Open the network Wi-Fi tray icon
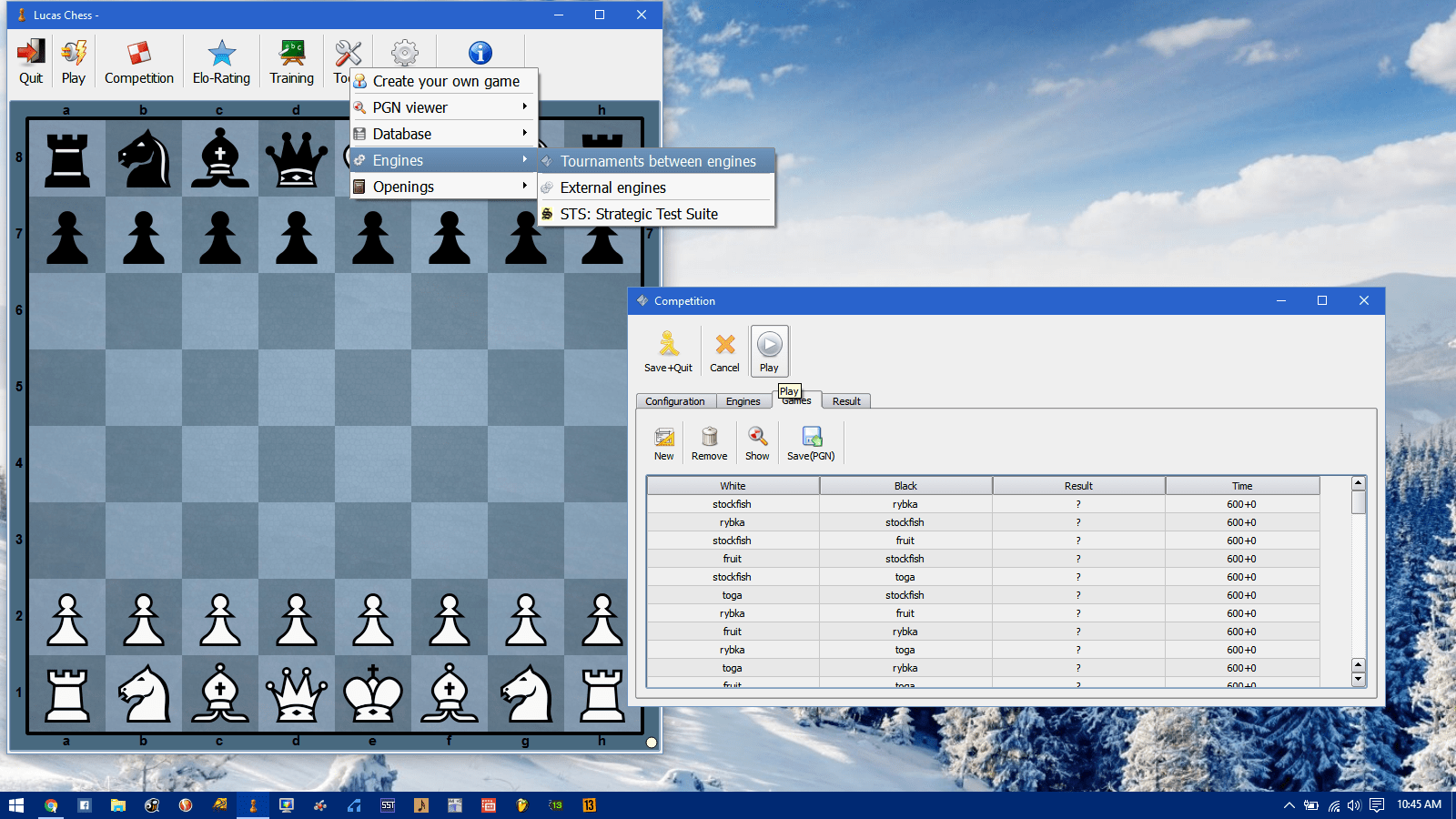The height and width of the screenshot is (819, 1456). pyautogui.click(x=1333, y=805)
